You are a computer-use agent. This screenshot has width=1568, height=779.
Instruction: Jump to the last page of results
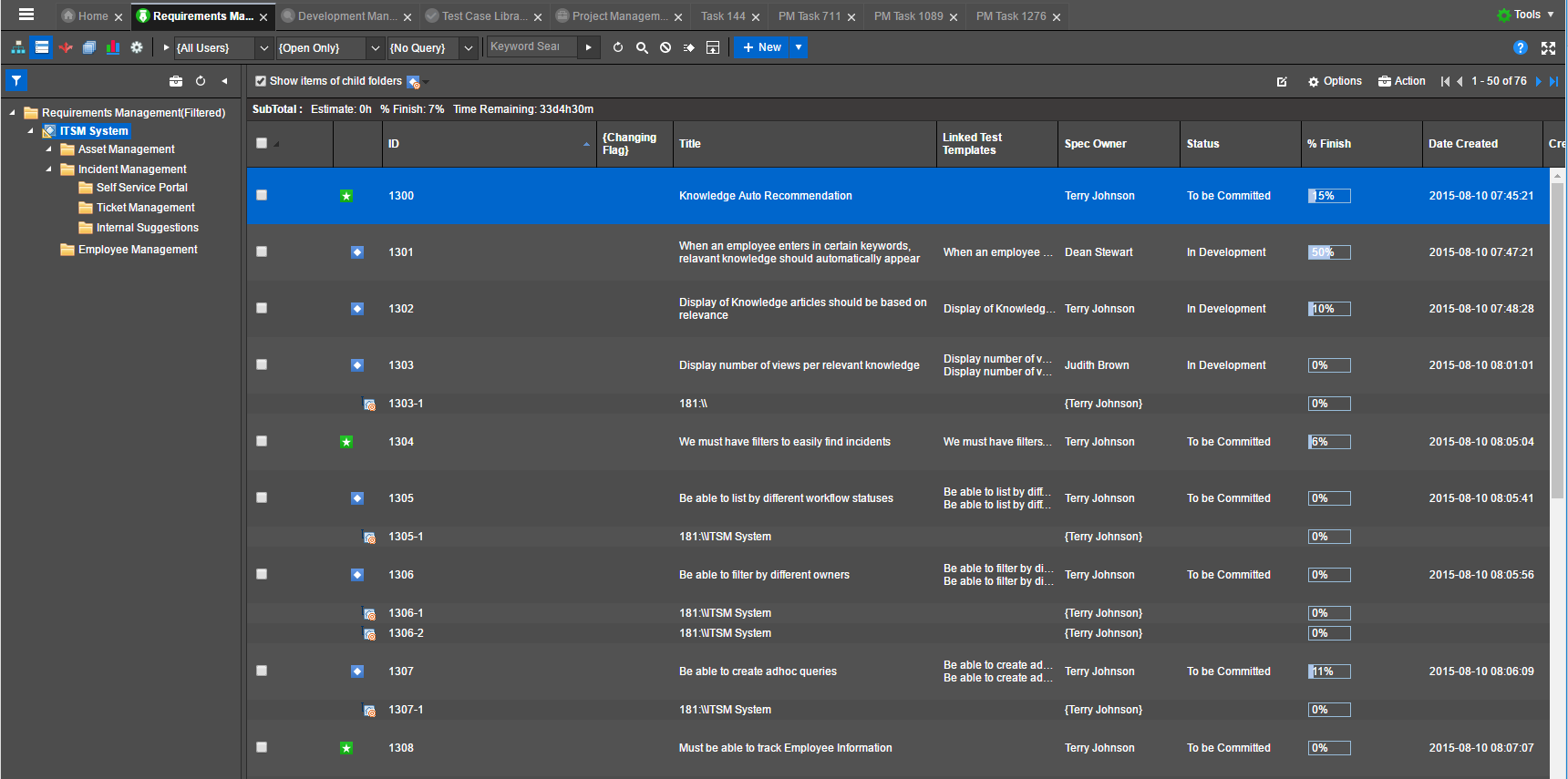click(x=1554, y=81)
